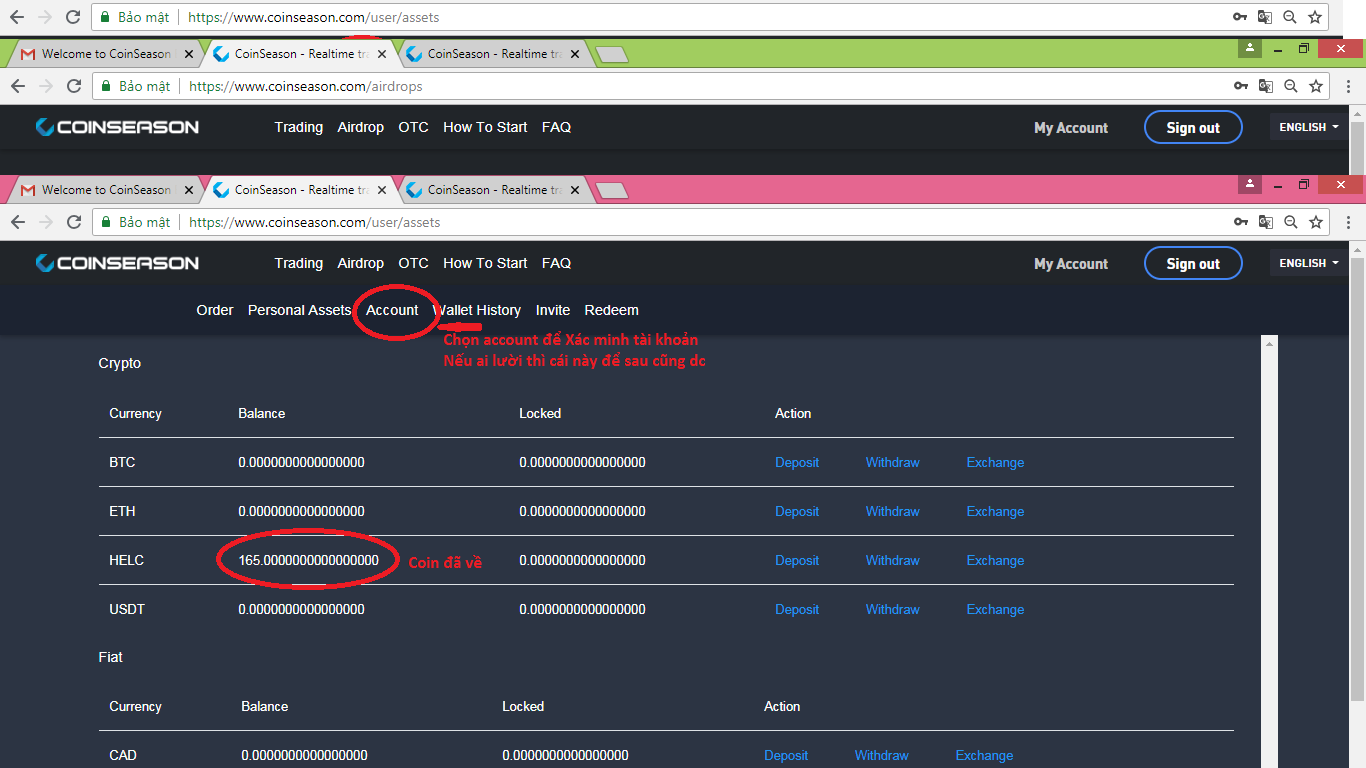Viewport: 1366px width, 768px height.
Task: Close the Gmail tab in pink title-bar window
Action: click(187, 190)
